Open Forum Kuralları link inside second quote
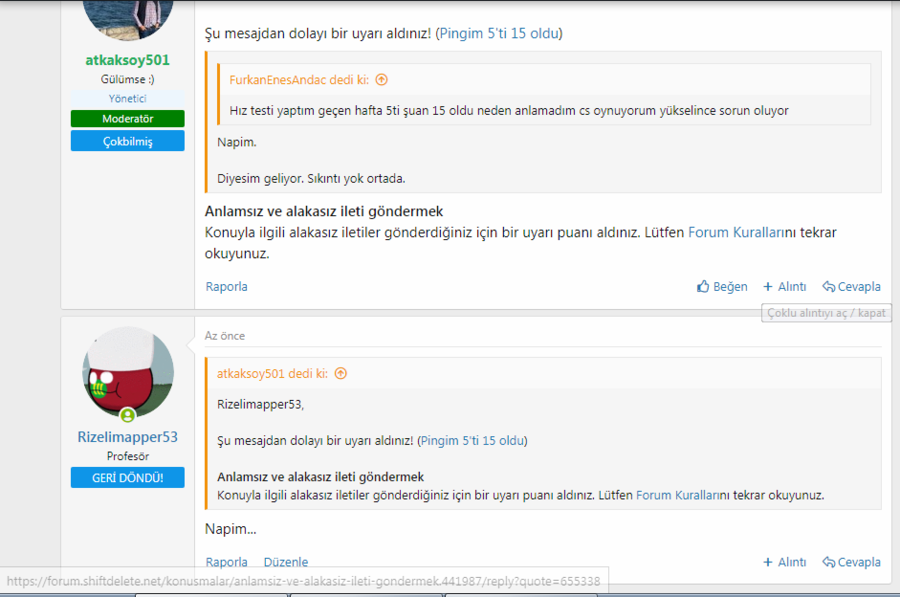This screenshot has width=900, height=597. (x=678, y=495)
